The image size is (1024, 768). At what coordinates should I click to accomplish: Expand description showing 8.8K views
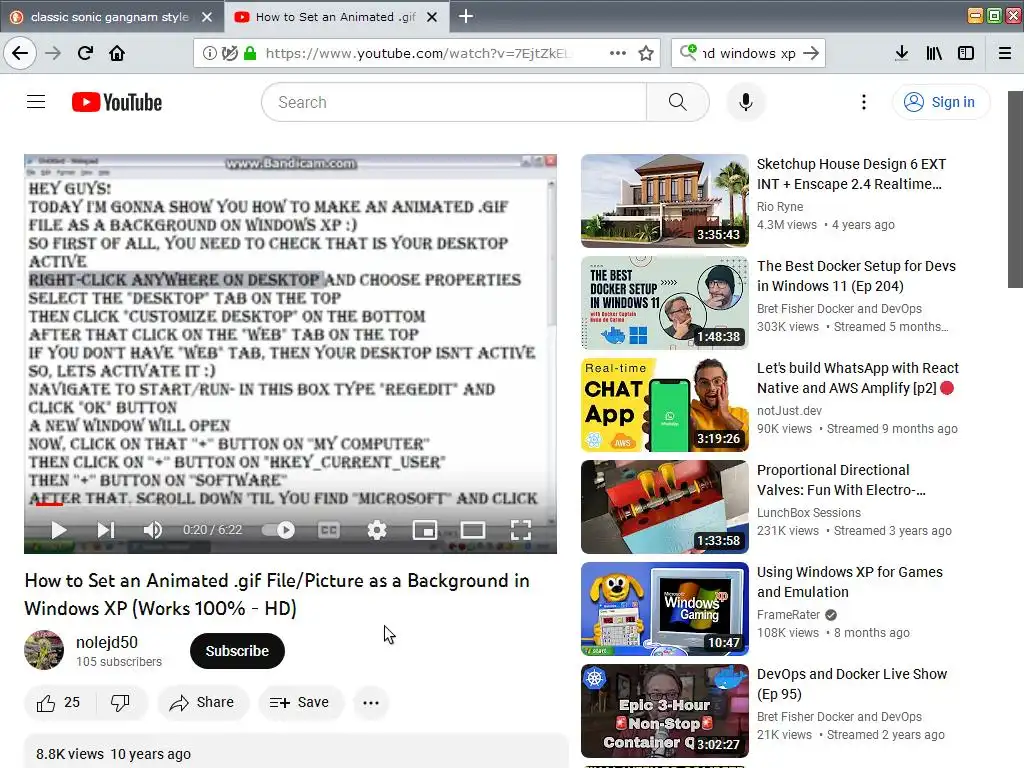296,752
